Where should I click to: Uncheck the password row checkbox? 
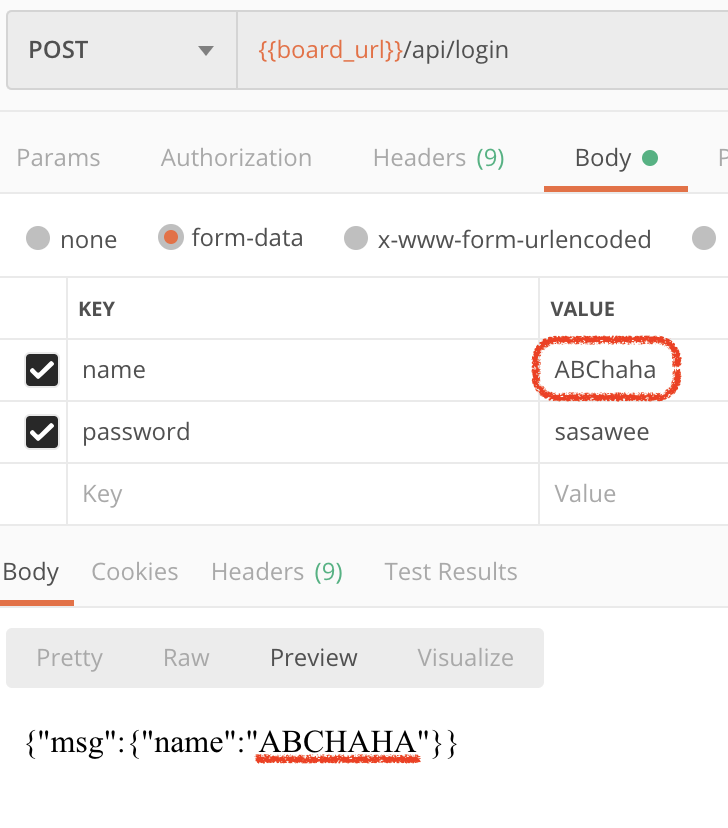point(42,432)
